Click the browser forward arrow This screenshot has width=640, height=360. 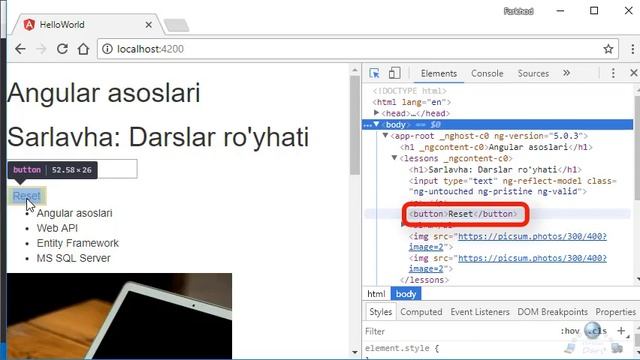pyautogui.click(x=41, y=49)
